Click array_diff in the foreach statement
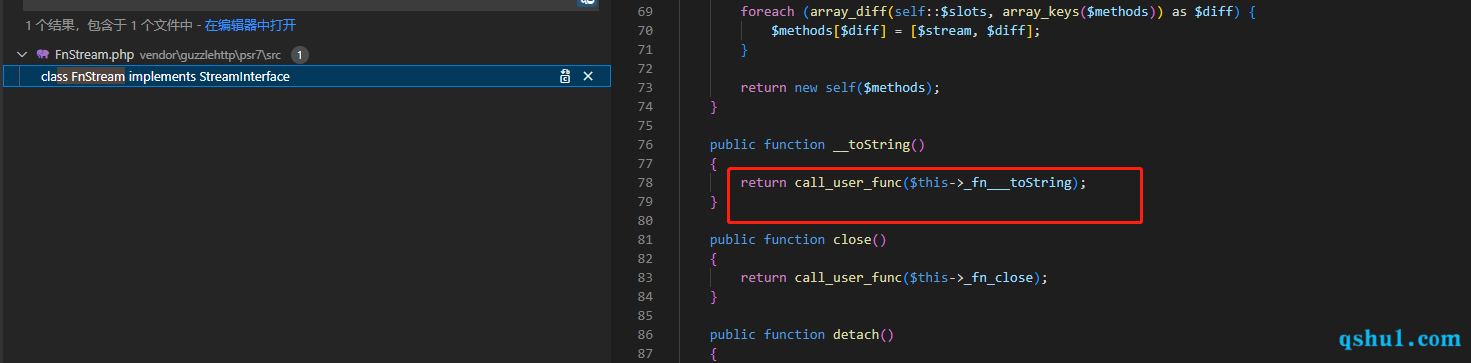Image resolution: width=1471 pixels, height=363 pixels. pos(840,11)
